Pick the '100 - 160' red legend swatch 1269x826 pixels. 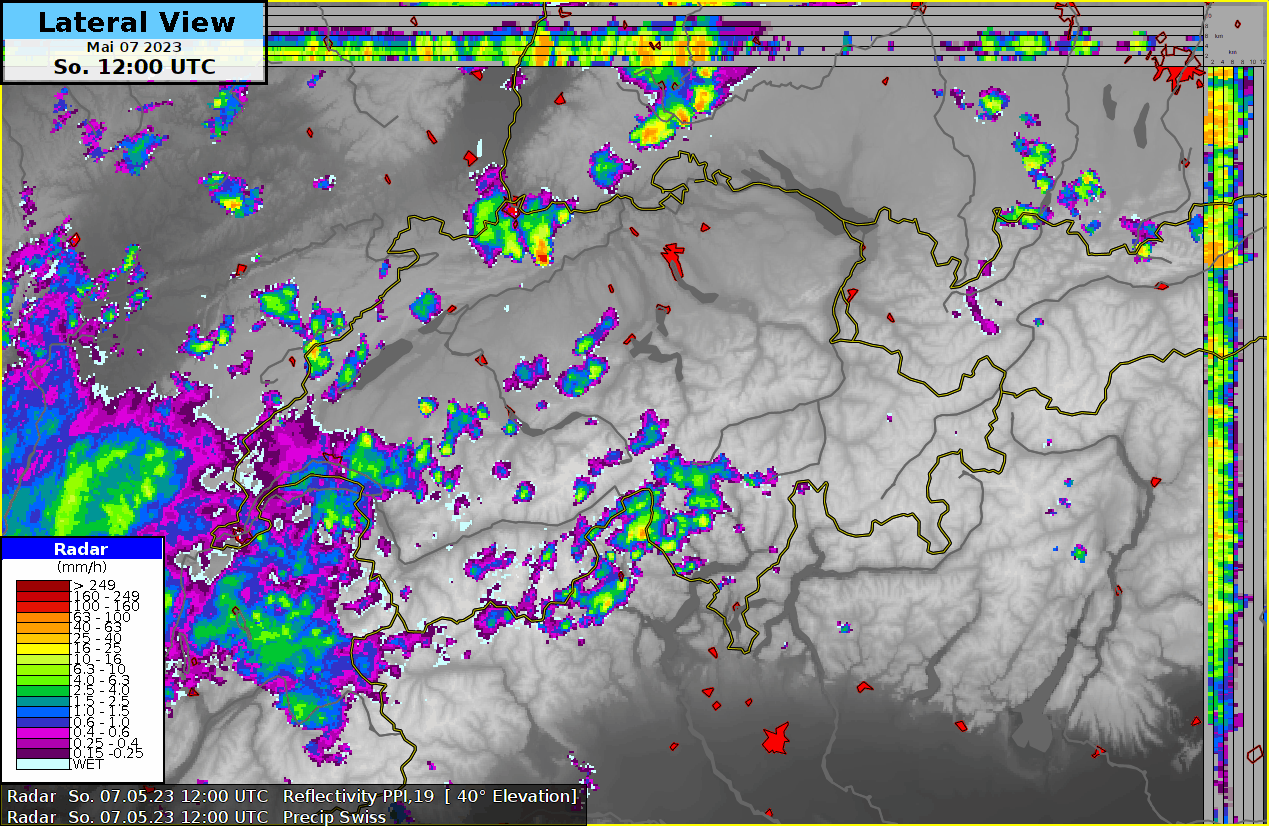click(x=43, y=606)
